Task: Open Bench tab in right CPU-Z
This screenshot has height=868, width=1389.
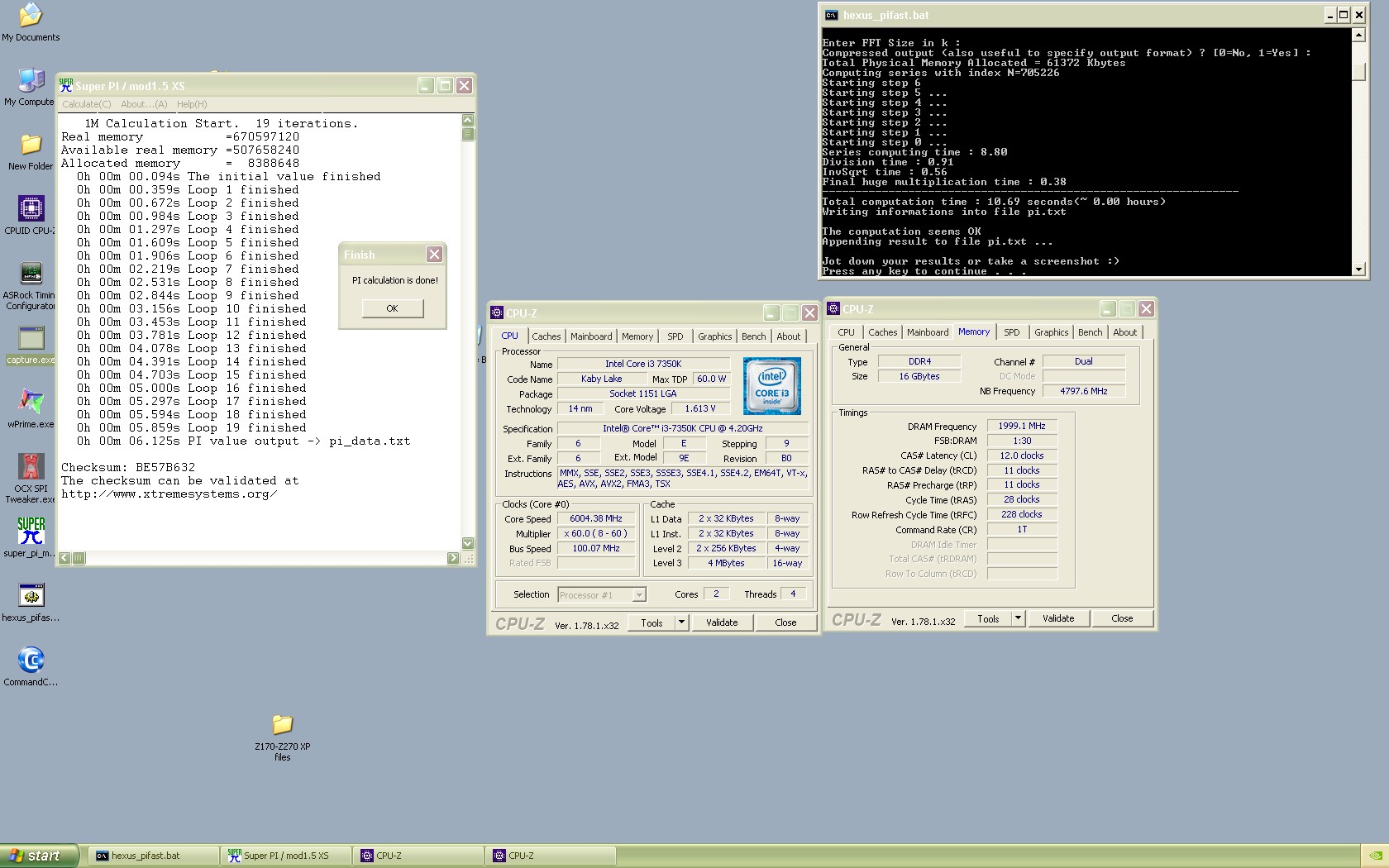Action: click(x=1090, y=332)
